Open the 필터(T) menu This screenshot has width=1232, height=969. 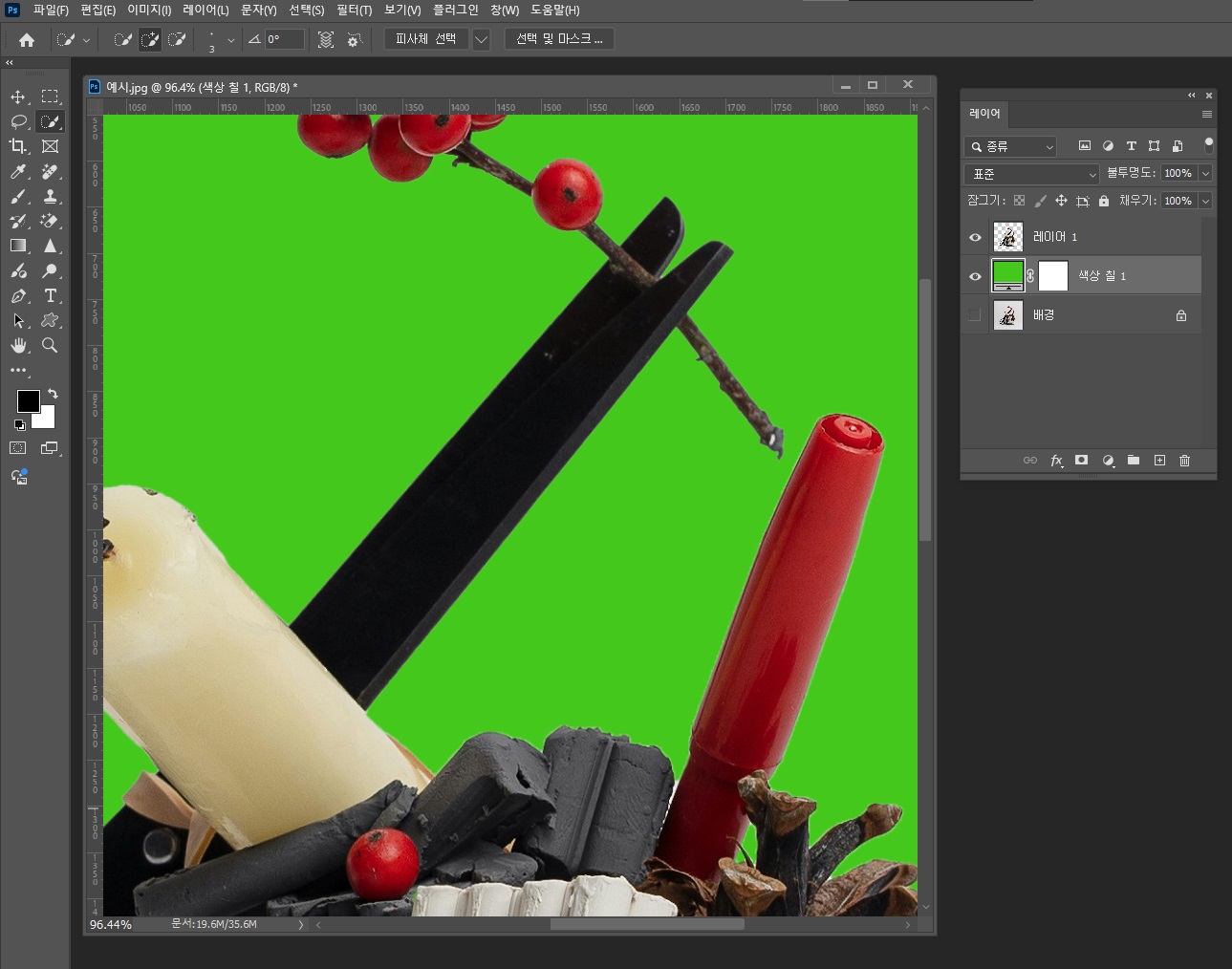pos(354,10)
